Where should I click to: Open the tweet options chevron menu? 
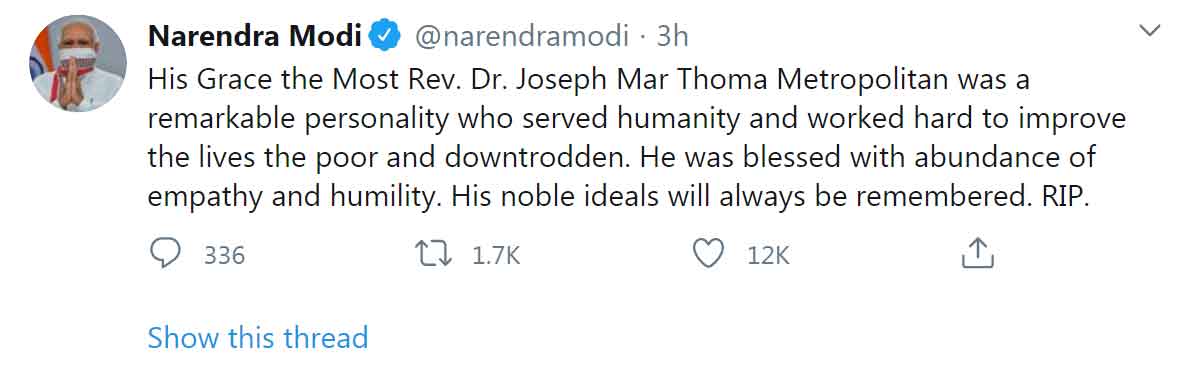pos(1149,30)
